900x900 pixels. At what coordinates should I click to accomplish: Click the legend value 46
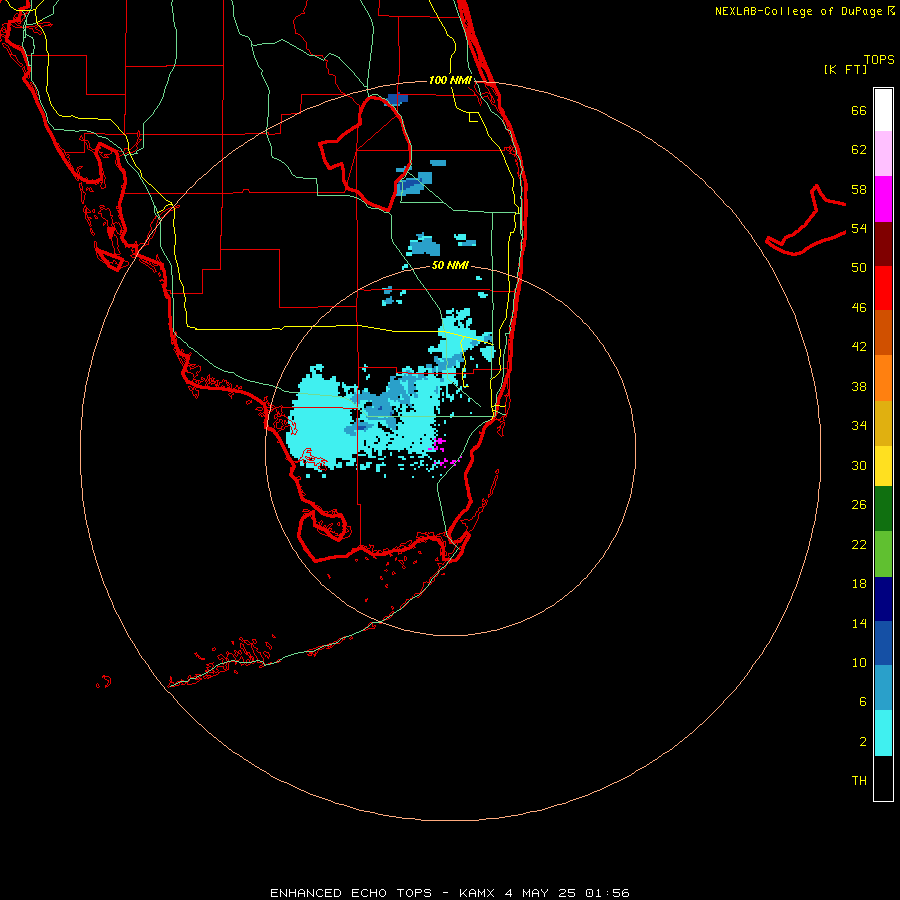(x=859, y=307)
